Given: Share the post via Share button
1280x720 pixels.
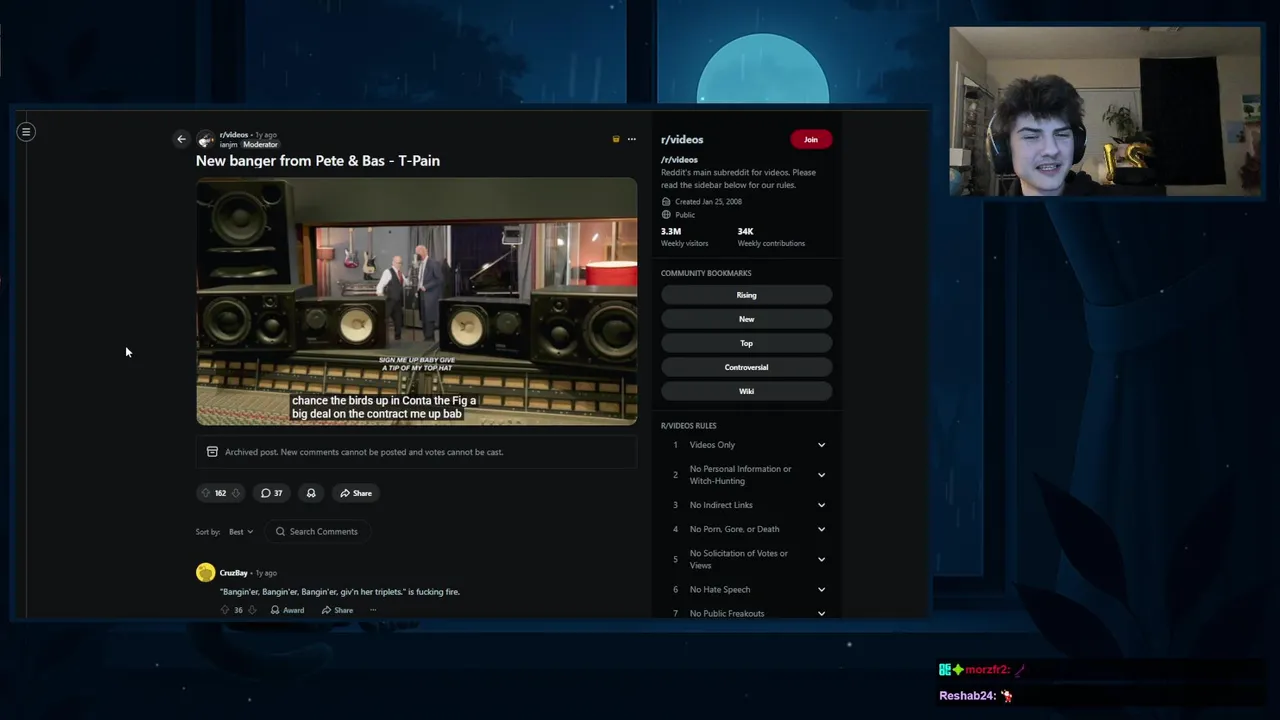Looking at the screenshot, I should click(355, 493).
